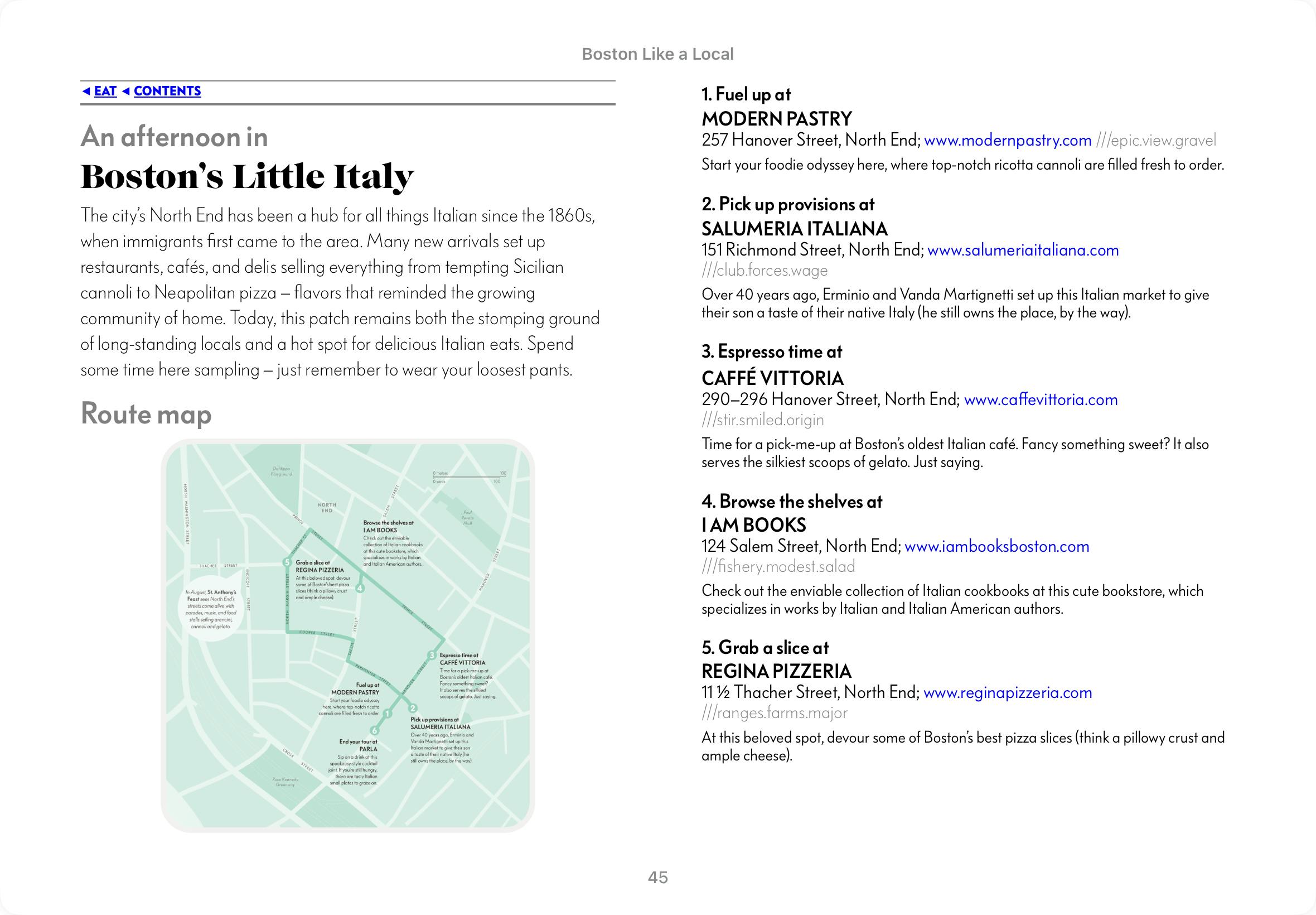Click the map scale bar
The height and width of the screenshot is (915, 1316).
470,477
